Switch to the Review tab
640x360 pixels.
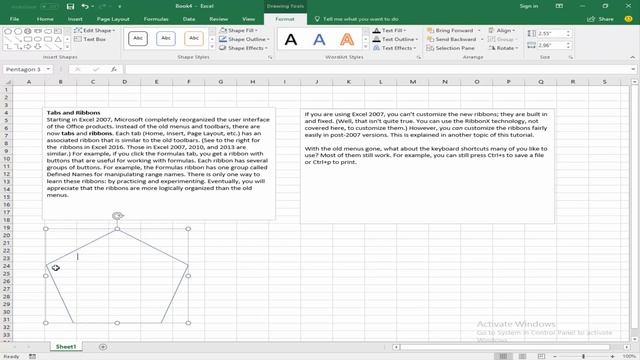218,19
